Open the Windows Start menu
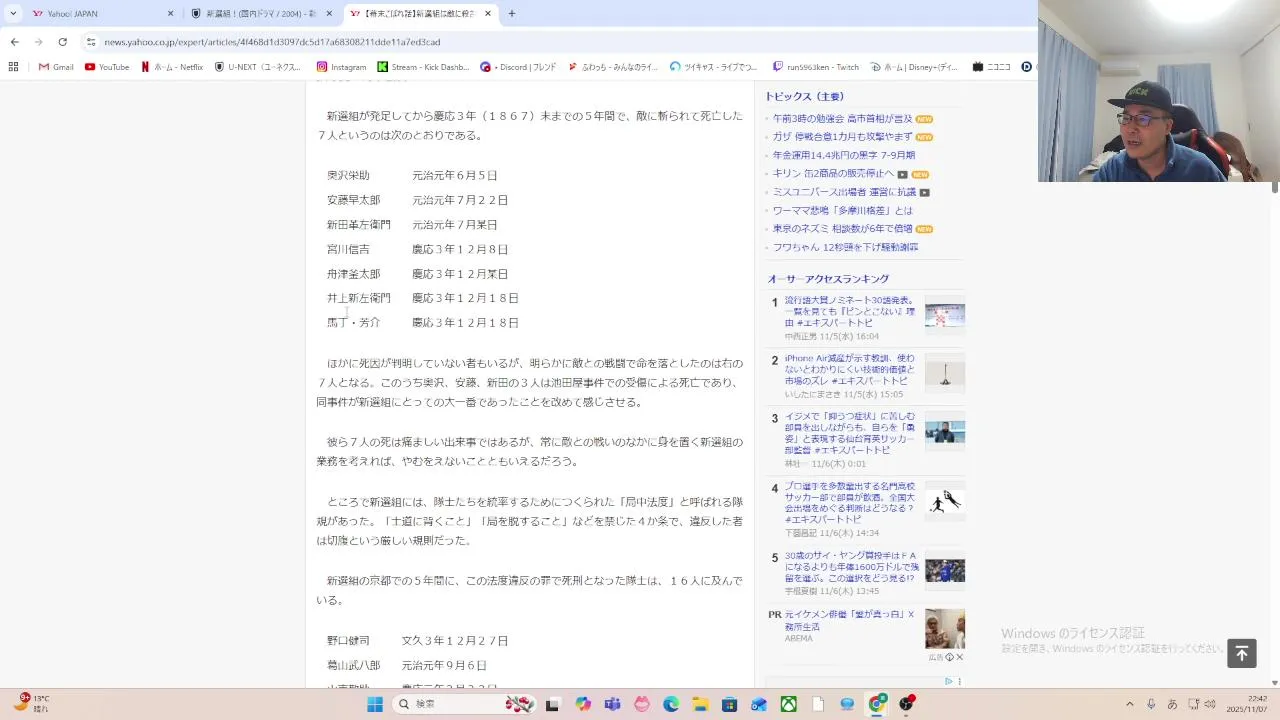The height and width of the screenshot is (720, 1280). coord(375,704)
